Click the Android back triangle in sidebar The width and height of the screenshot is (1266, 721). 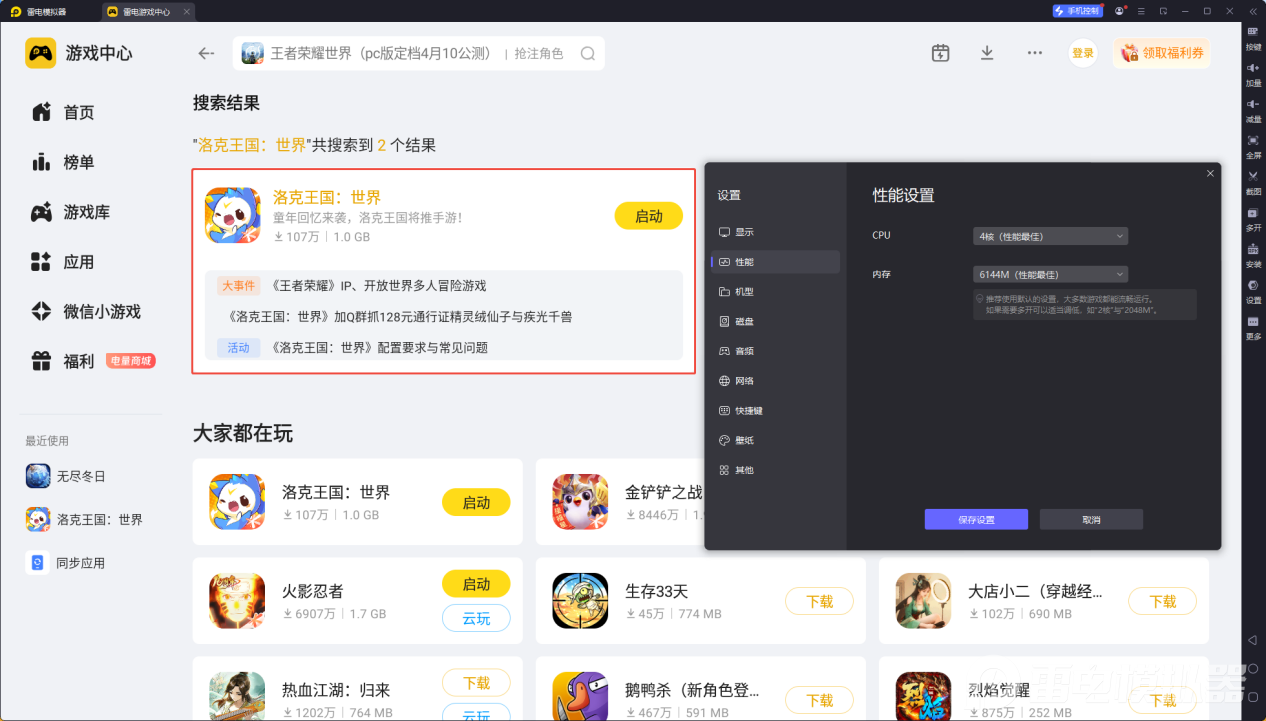coord(1252,639)
